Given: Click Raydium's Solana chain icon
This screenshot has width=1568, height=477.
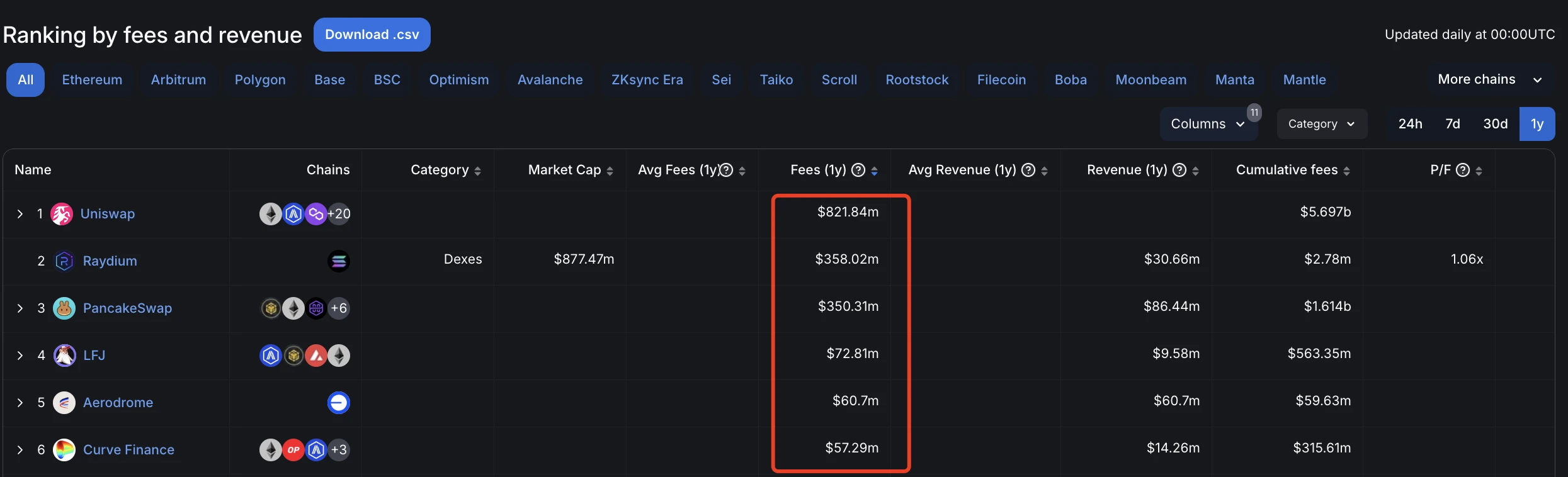Looking at the screenshot, I should (x=339, y=261).
